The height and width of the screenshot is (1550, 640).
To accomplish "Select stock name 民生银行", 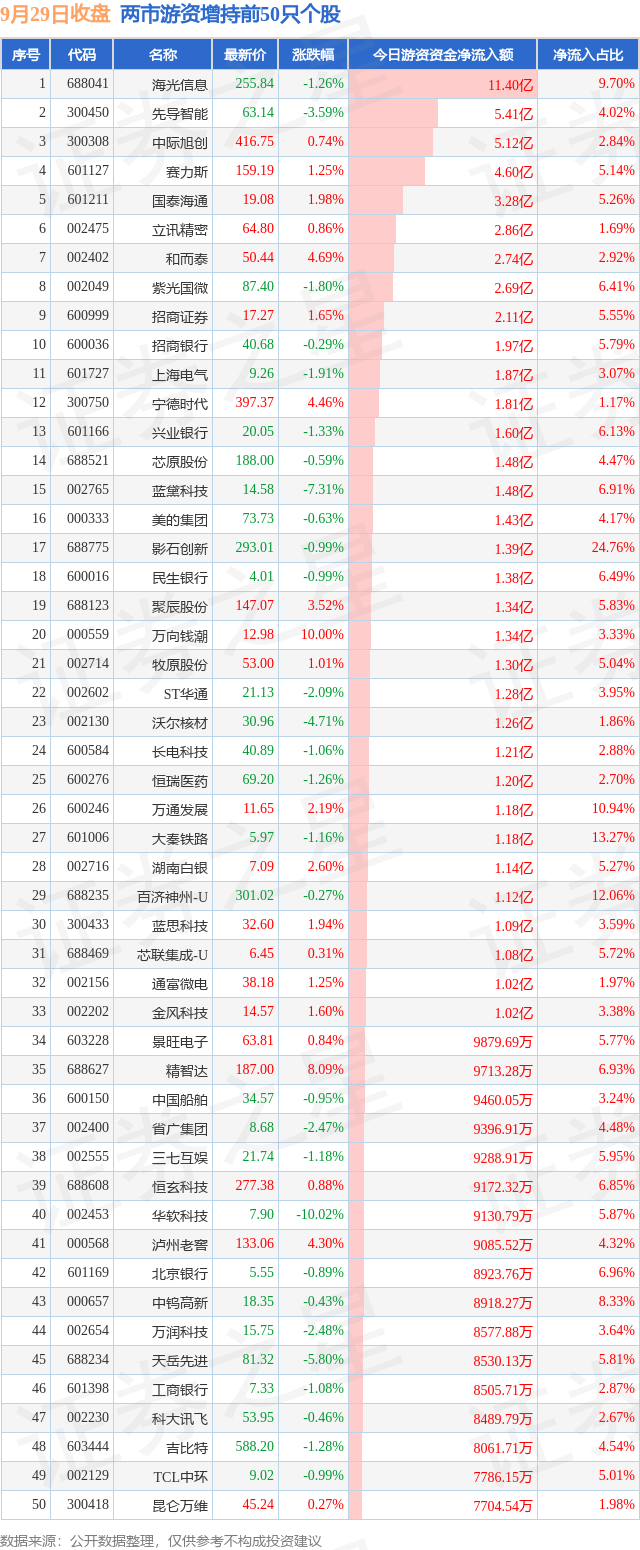I will point(180,577).
